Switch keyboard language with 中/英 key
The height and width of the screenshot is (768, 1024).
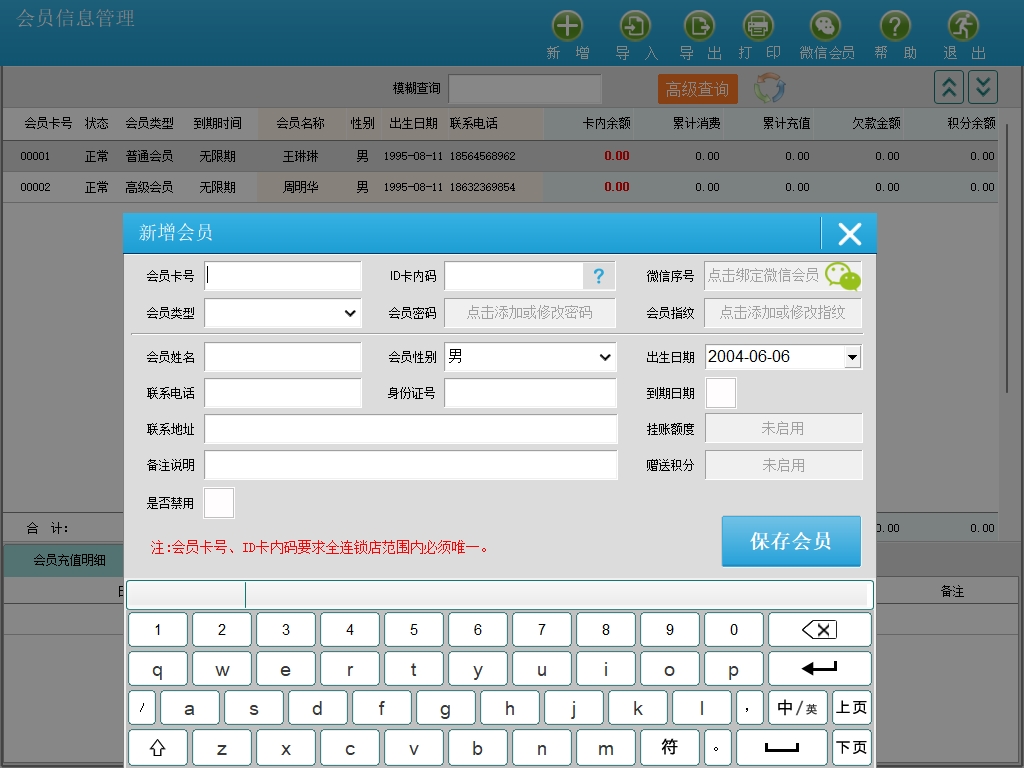[797, 708]
